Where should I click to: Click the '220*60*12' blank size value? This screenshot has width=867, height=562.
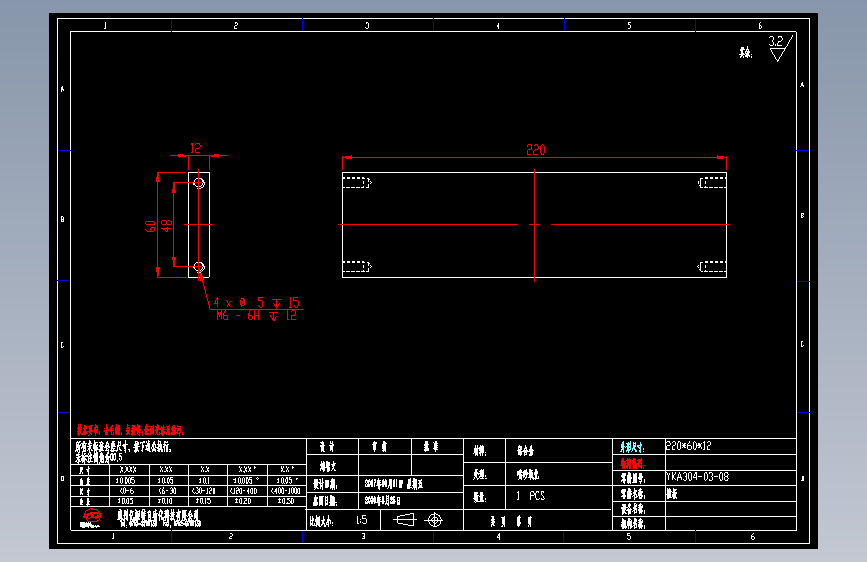pos(688,446)
